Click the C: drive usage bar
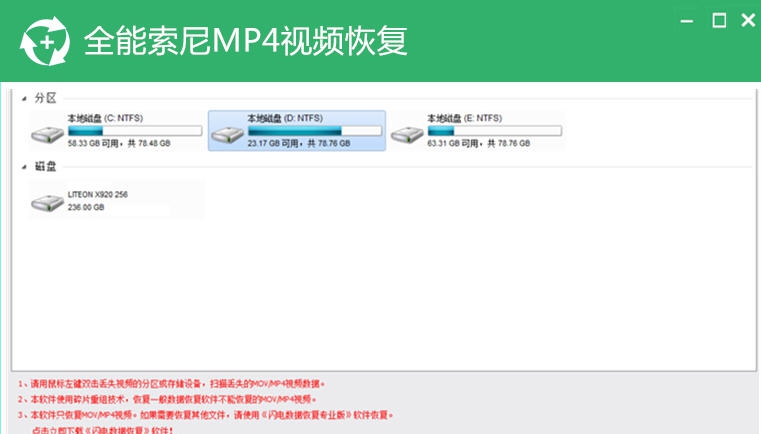This screenshot has width=761, height=434. click(x=135, y=131)
